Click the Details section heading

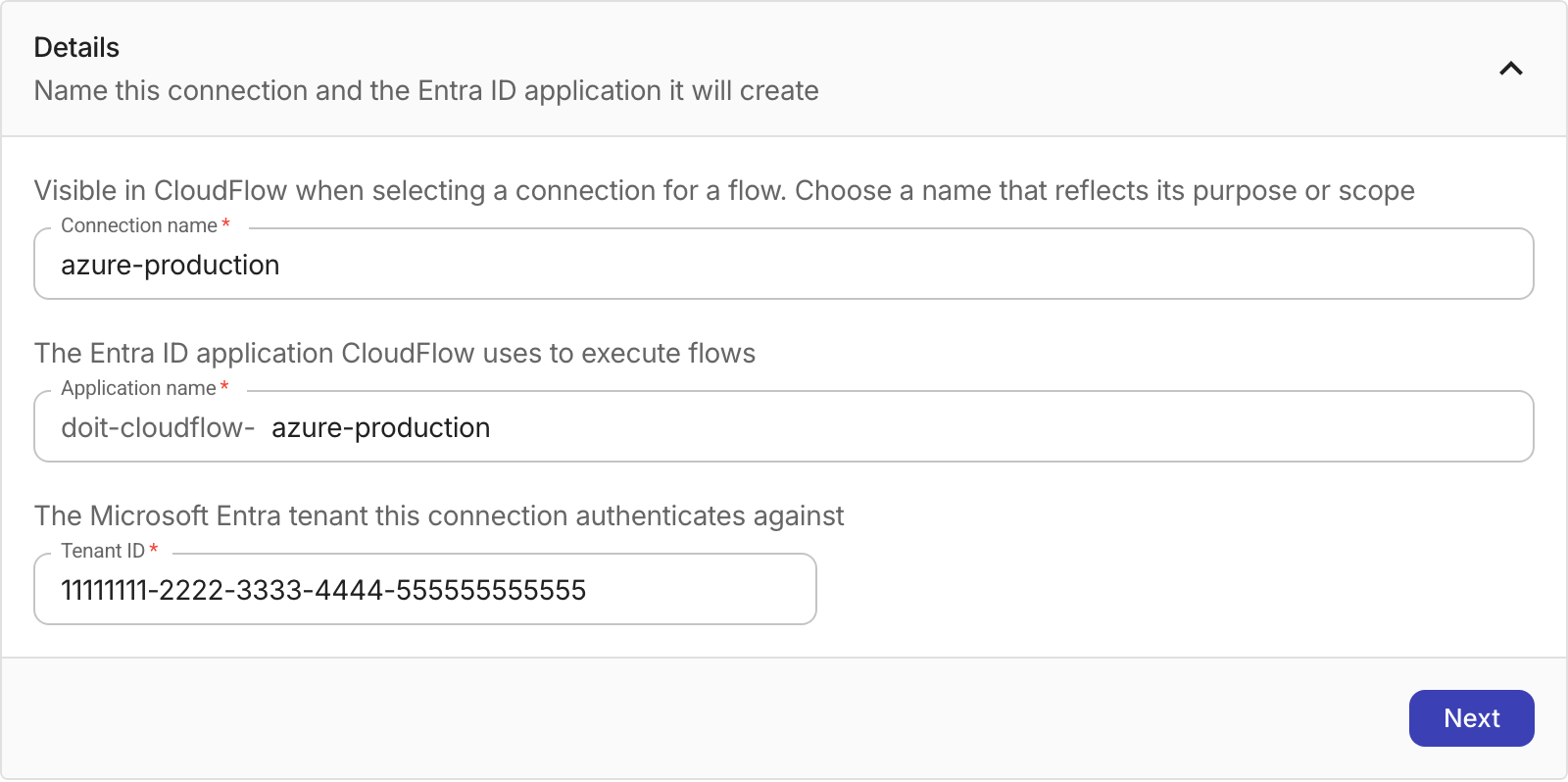pyautogui.click(x=76, y=47)
